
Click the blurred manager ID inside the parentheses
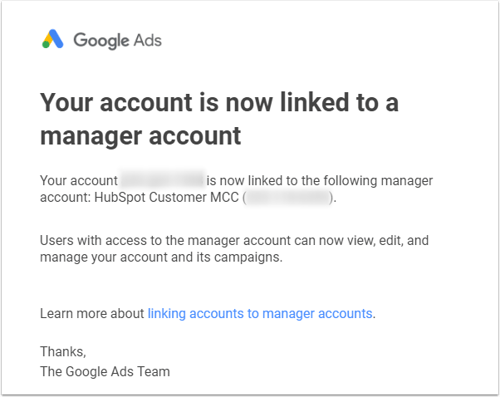pyautogui.click(x=288, y=197)
